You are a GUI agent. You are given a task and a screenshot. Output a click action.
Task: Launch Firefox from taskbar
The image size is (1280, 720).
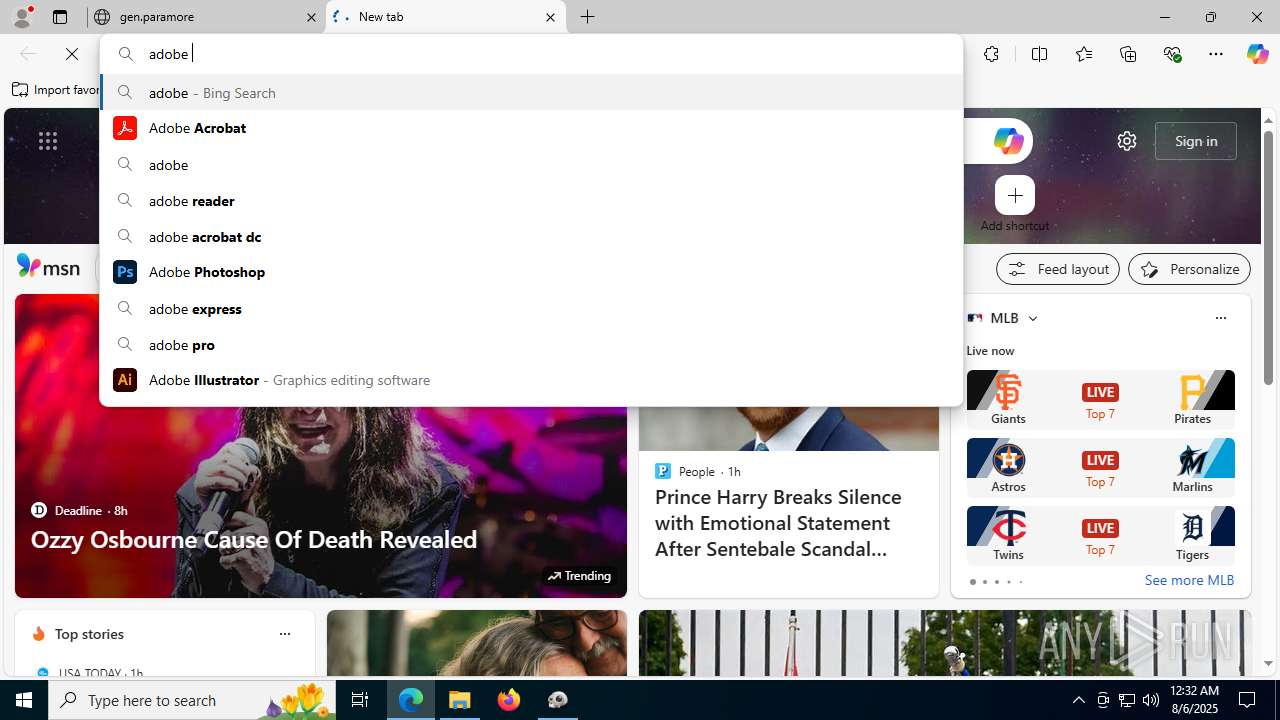[x=509, y=700]
